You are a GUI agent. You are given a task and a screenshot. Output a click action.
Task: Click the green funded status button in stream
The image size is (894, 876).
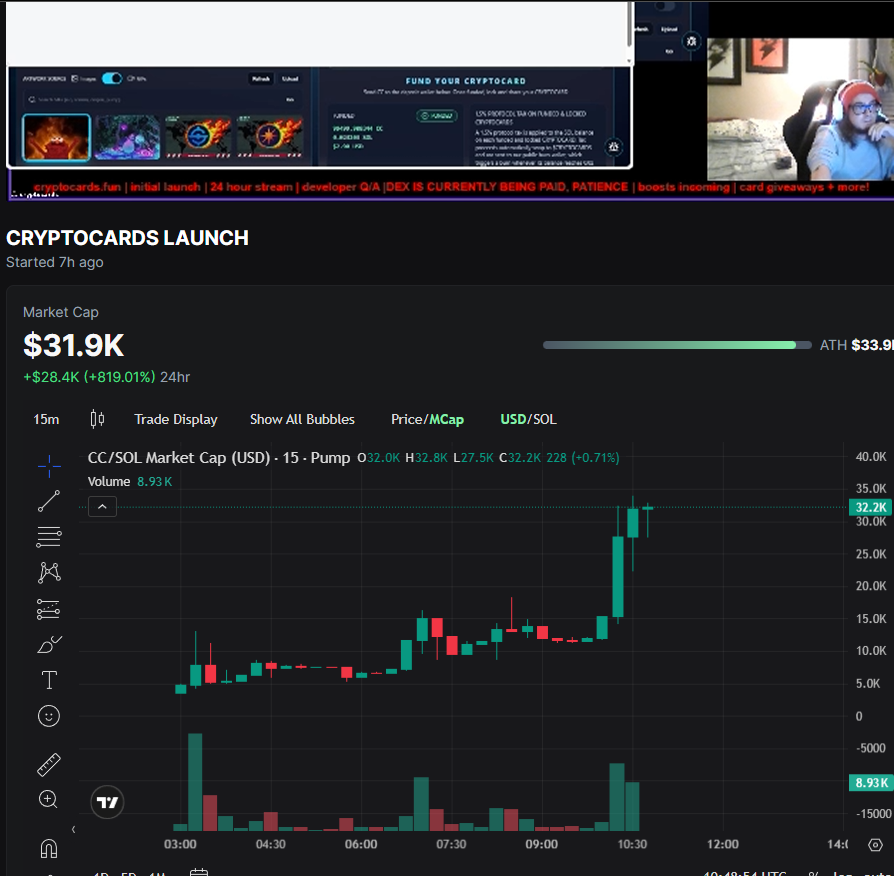[437, 116]
